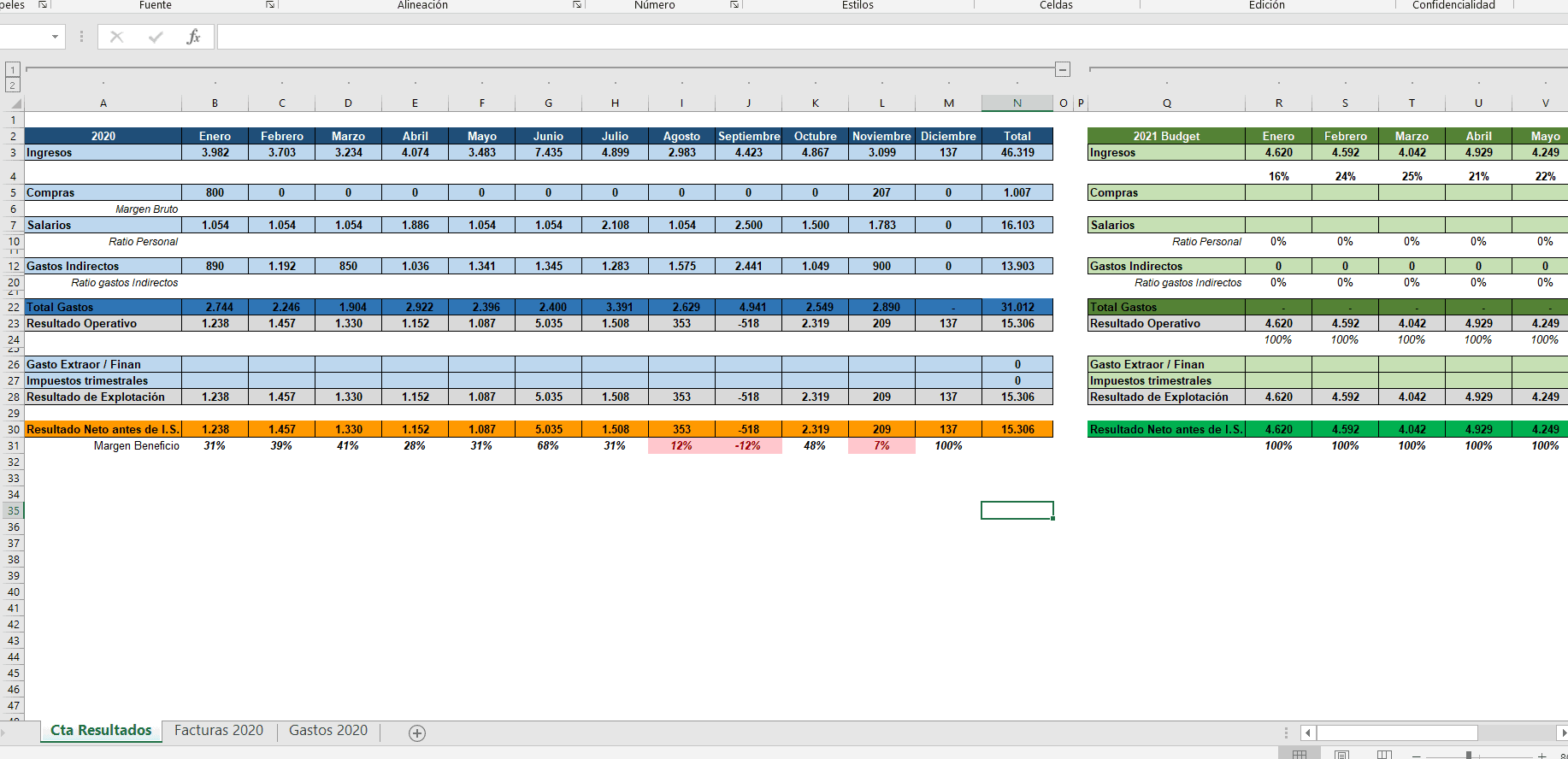Click horizontal scrollbar left arrow

(x=1308, y=733)
